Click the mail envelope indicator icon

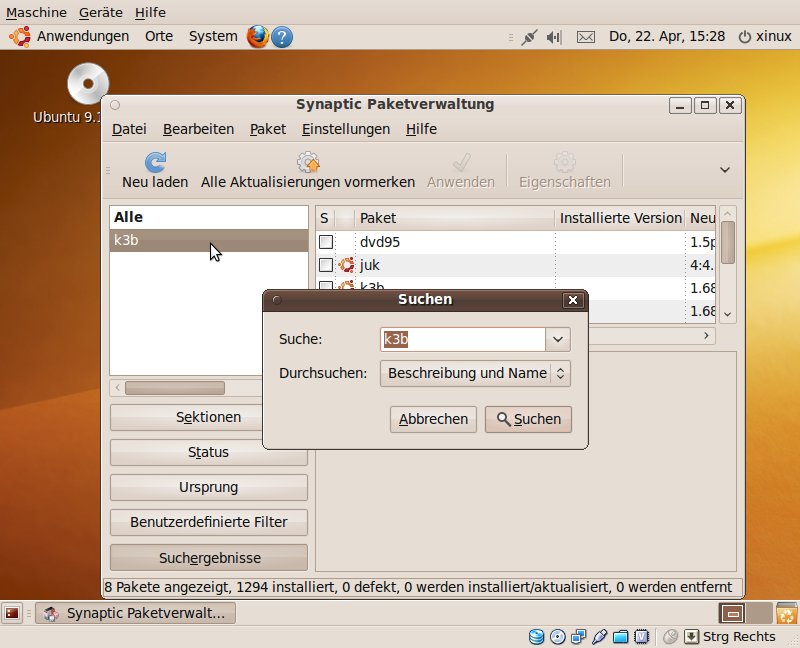pos(586,37)
